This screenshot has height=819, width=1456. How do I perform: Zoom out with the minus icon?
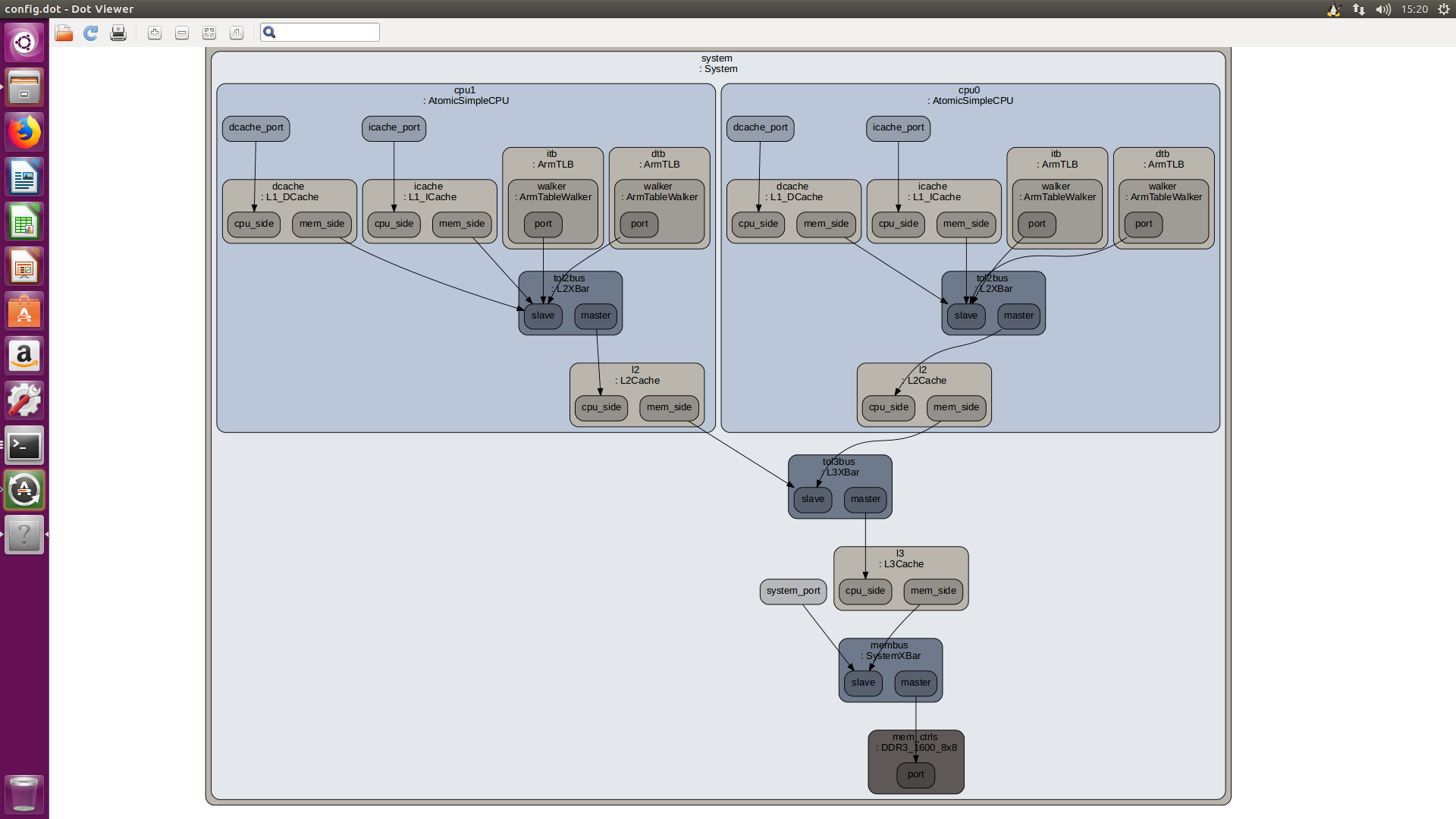tap(182, 33)
